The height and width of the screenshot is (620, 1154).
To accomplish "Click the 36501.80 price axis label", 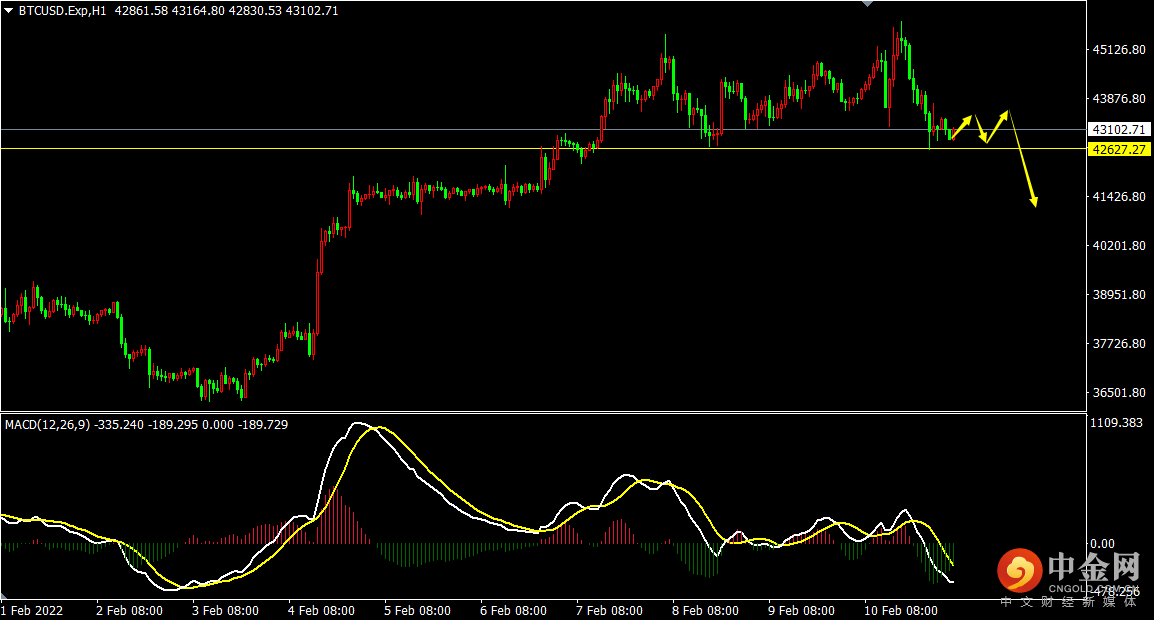I will (x=1119, y=393).
